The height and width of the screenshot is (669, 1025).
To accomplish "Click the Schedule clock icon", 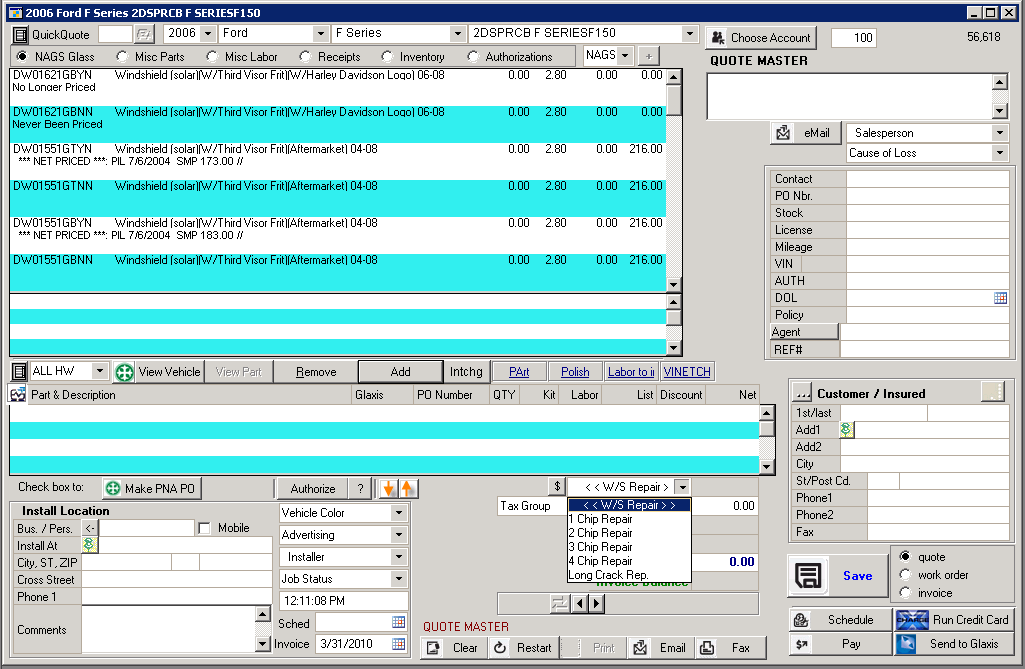I will pos(801,619).
